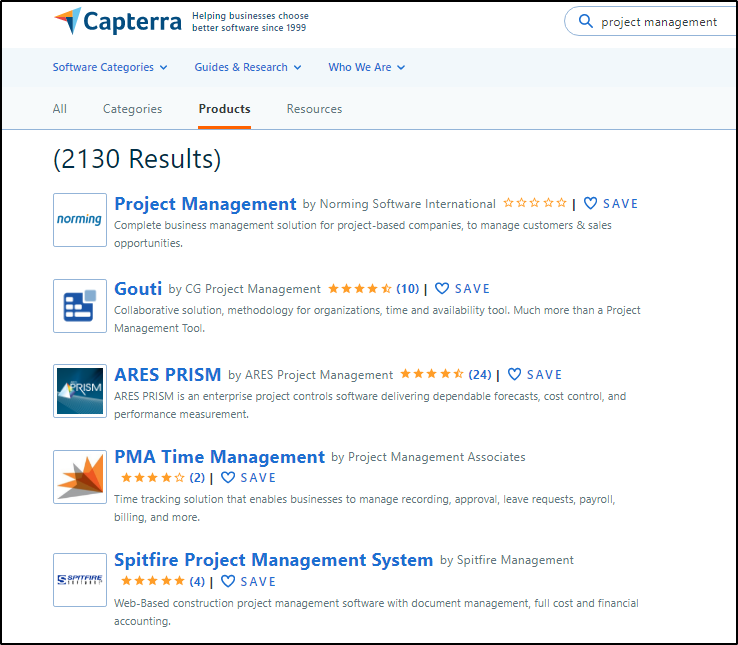The image size is (738, 645).
Task: Click ARES PRISM star rating
Action: [x=432, y=375]
